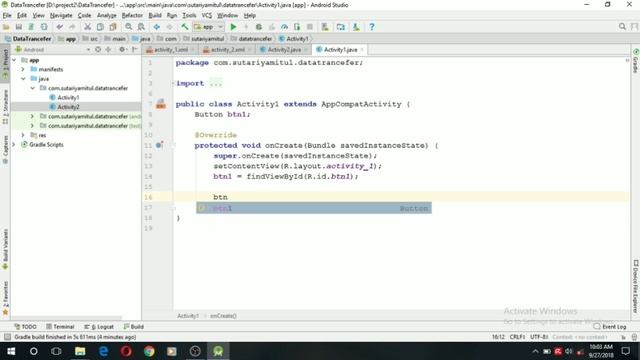The height and width of the screenshot is (360, 640).
Task: Expand the Gradle Scripts node
Action: pyautogui.click(x=14, y=144)
